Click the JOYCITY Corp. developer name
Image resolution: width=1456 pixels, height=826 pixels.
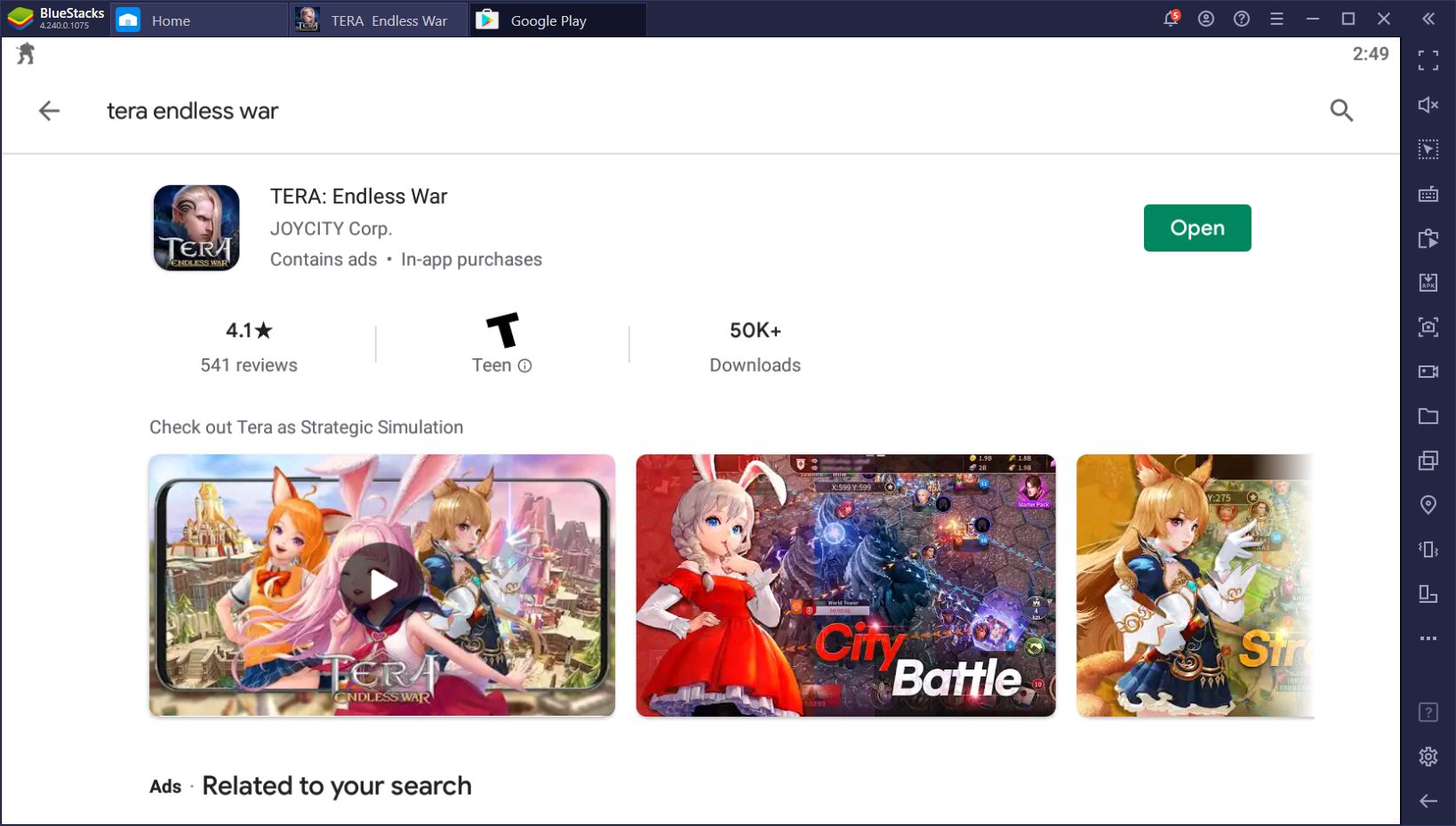pyautogui.click(x=331, y=229)
